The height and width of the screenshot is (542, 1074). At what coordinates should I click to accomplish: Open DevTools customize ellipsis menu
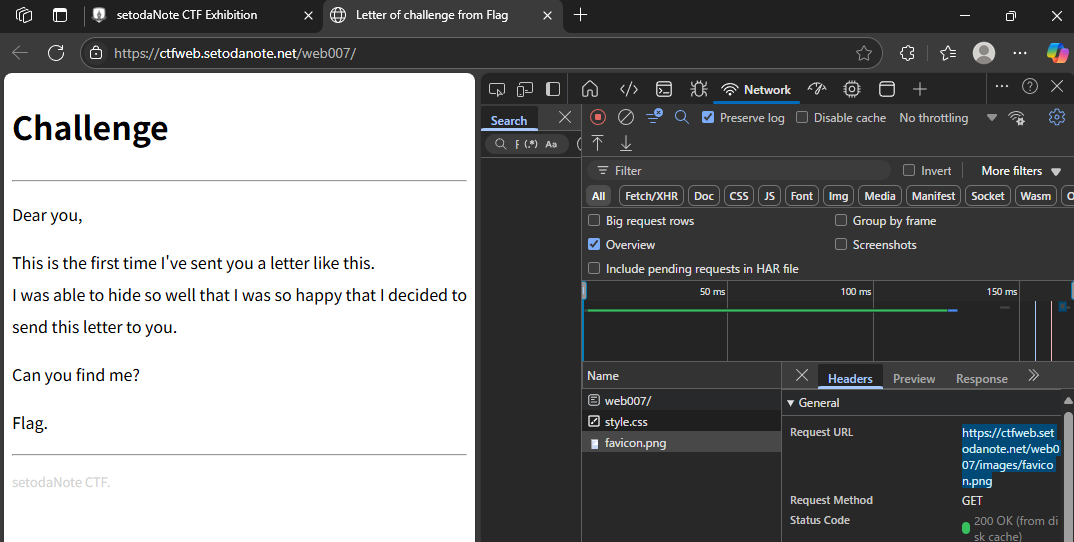point(1001,86)
